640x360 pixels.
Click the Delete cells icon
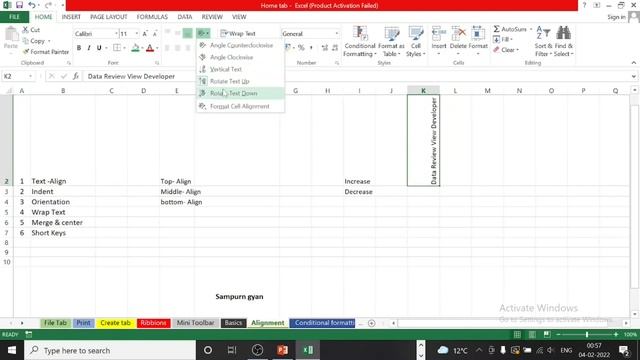coord(458,33)
